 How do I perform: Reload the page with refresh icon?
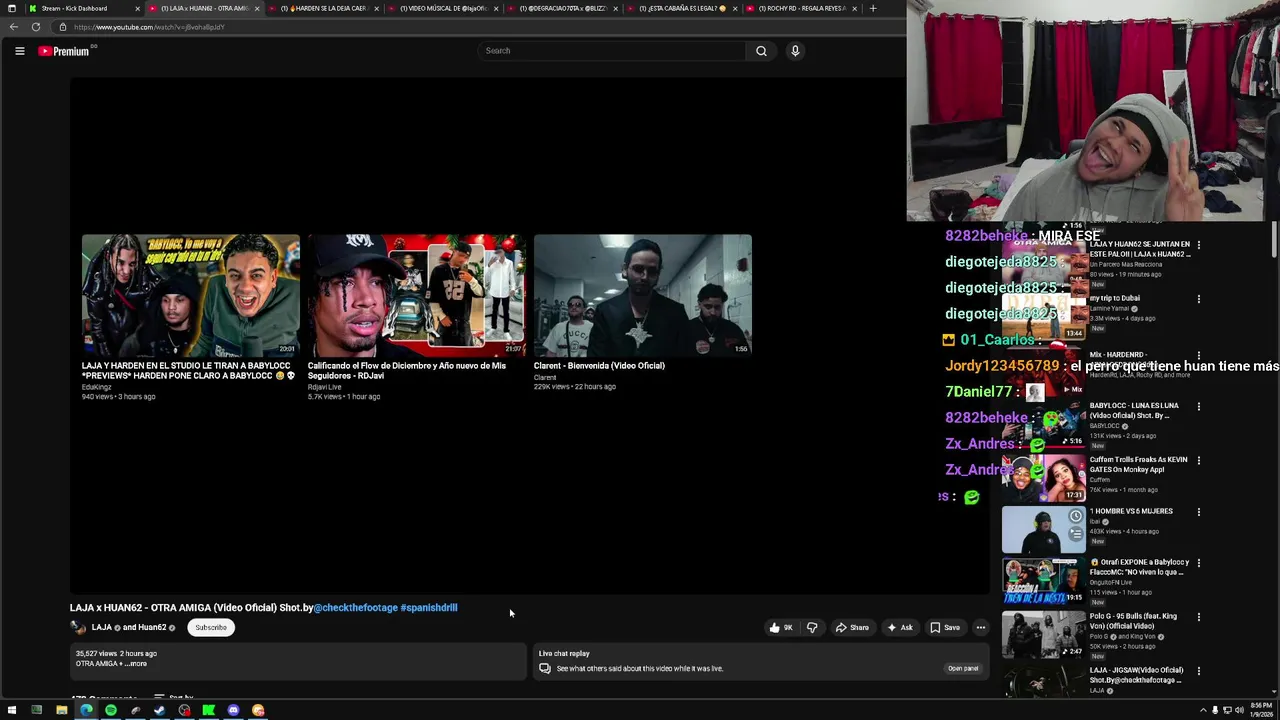36,27
